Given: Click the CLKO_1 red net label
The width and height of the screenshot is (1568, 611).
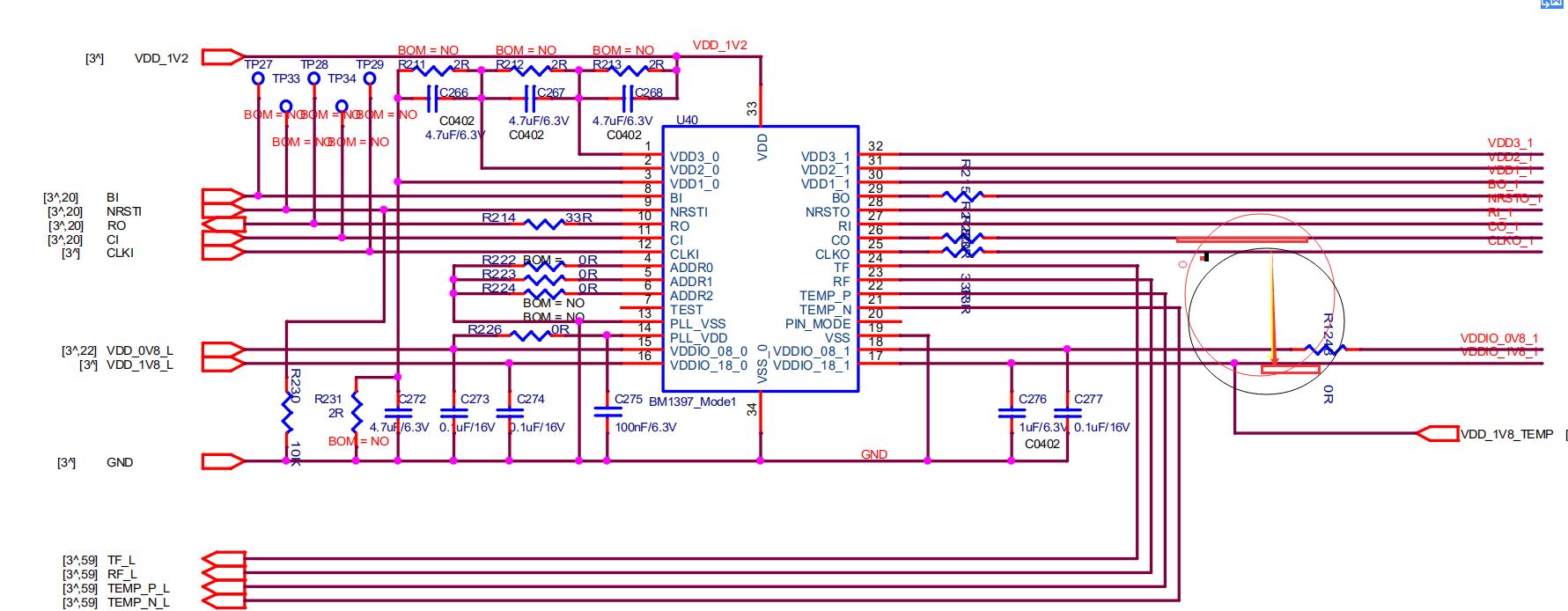Looking at the screenshot, I should pyautogui.click(x=1511, y=240).
